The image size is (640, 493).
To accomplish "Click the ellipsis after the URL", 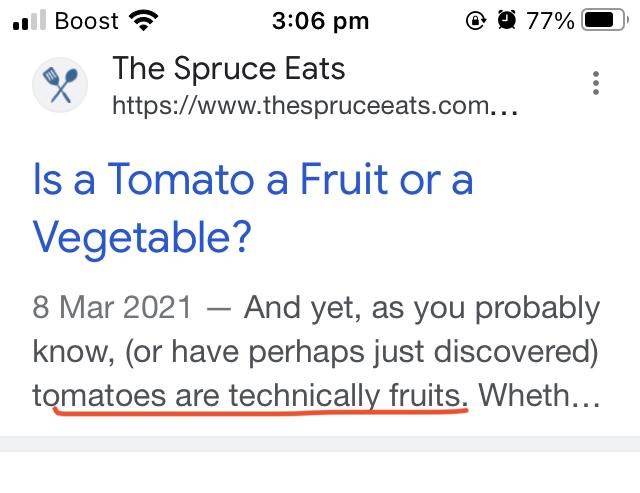I will point(506,105).
